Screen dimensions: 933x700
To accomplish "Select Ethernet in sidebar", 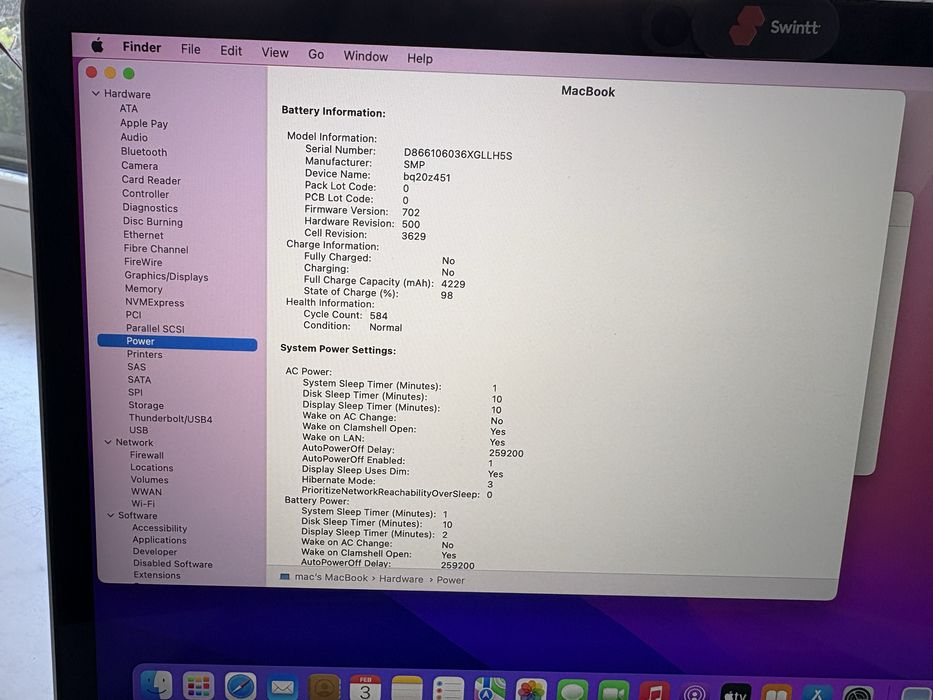I will [143, 235].
